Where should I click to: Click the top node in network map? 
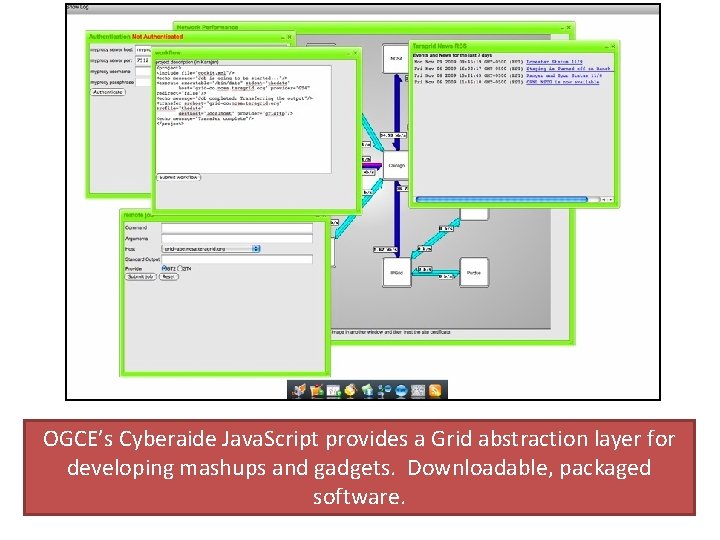(x=395, y=59)
